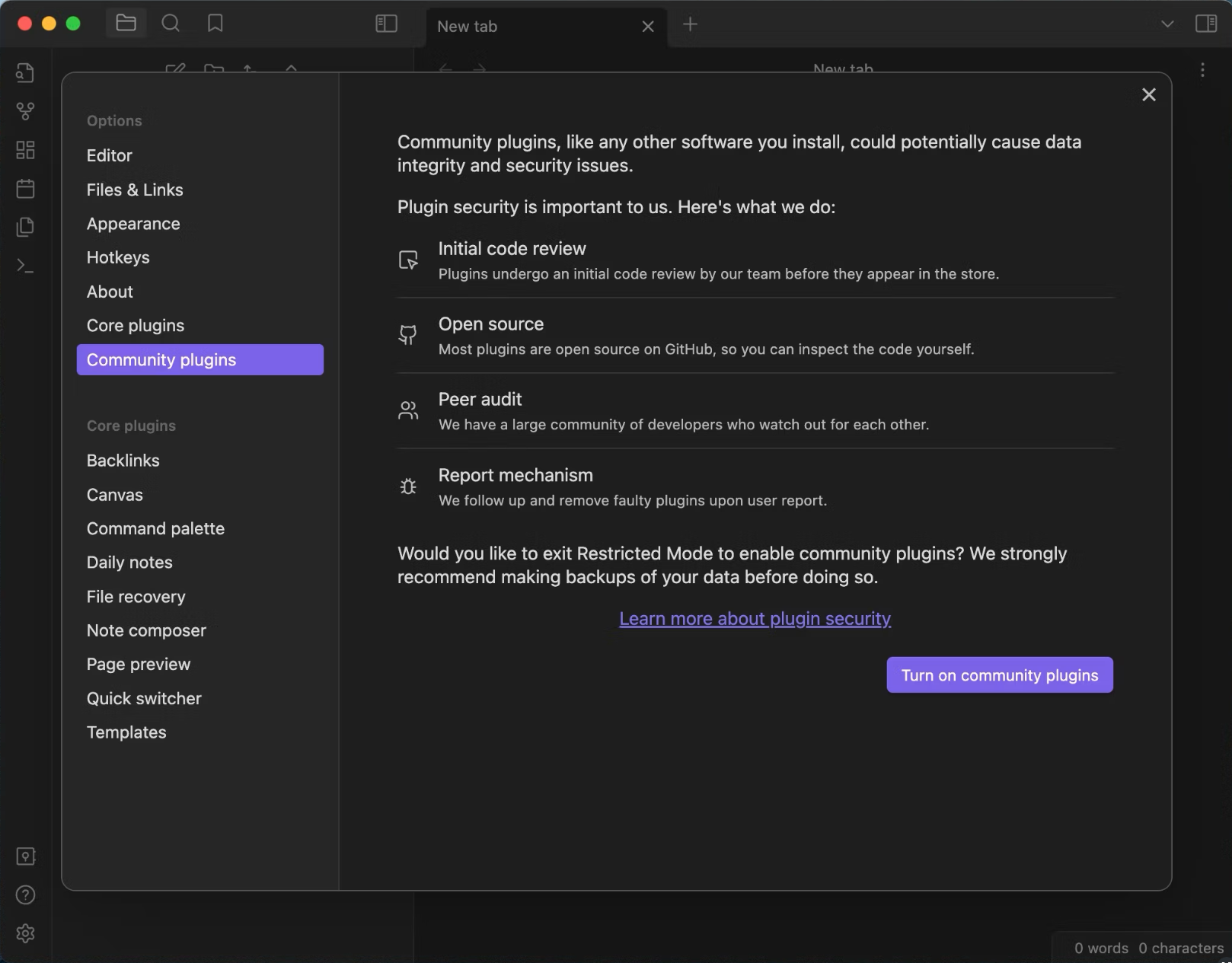Image resolution: width=1232 pixels, height=963 pixels.
Task: Click the Initial code review heading
Action: (512, 249)
